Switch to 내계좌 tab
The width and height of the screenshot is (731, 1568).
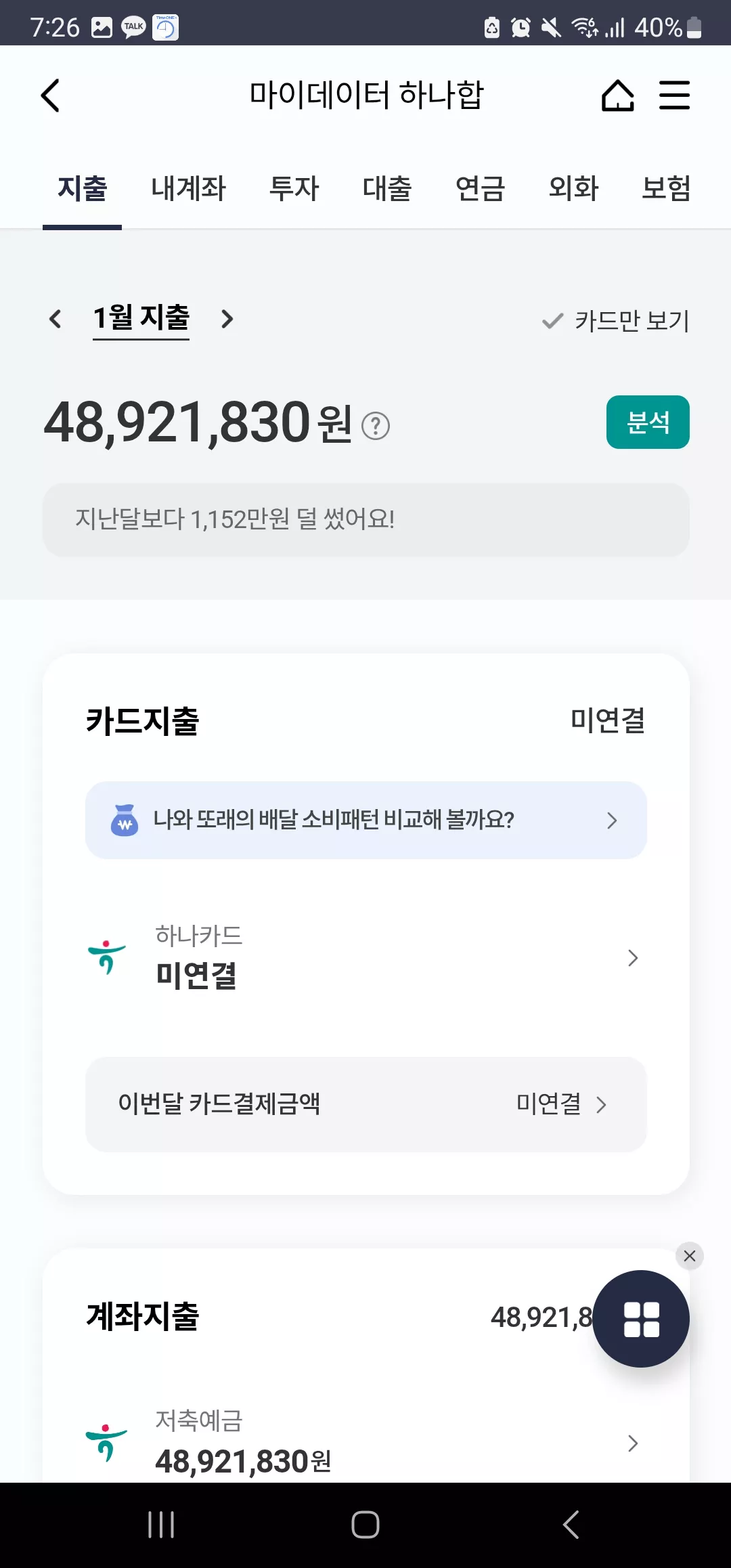(189, 188)
